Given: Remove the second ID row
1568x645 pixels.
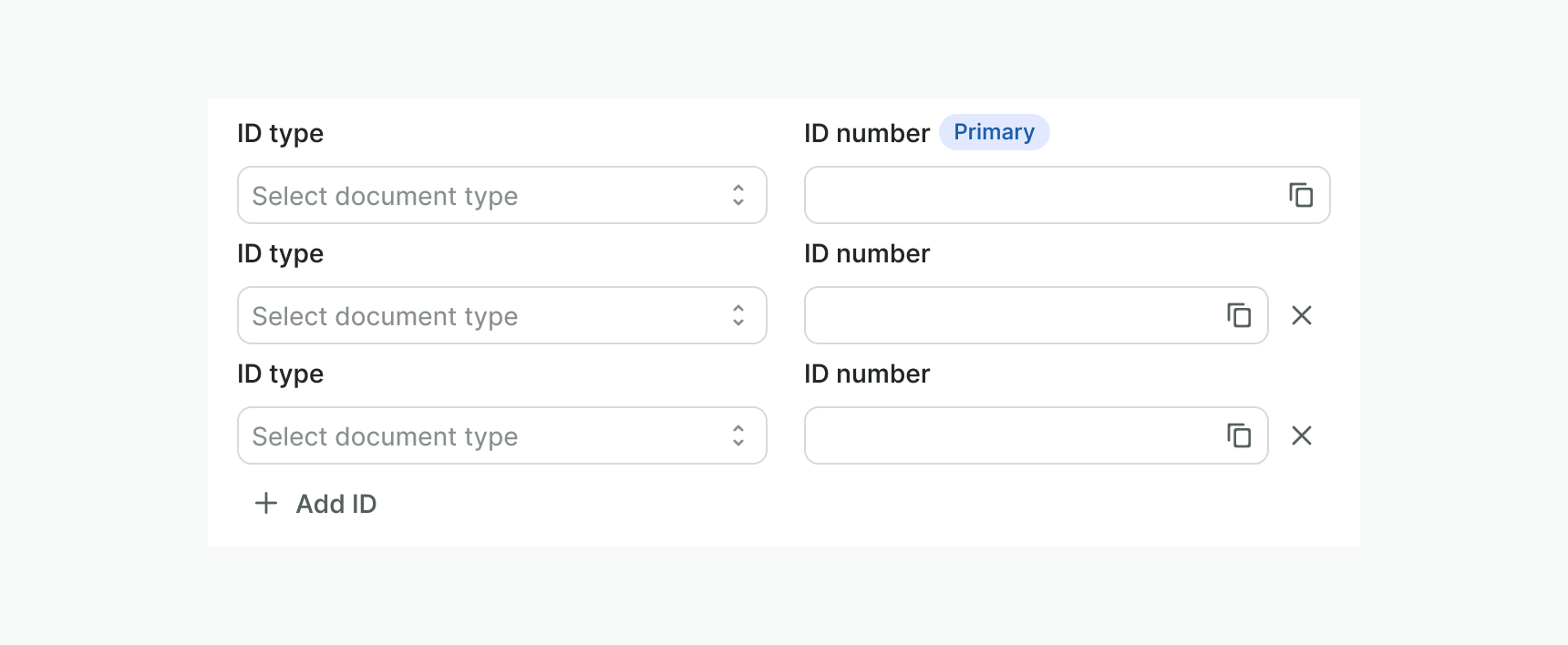Looking at the screenshot, I should [x=1302, y=315].
